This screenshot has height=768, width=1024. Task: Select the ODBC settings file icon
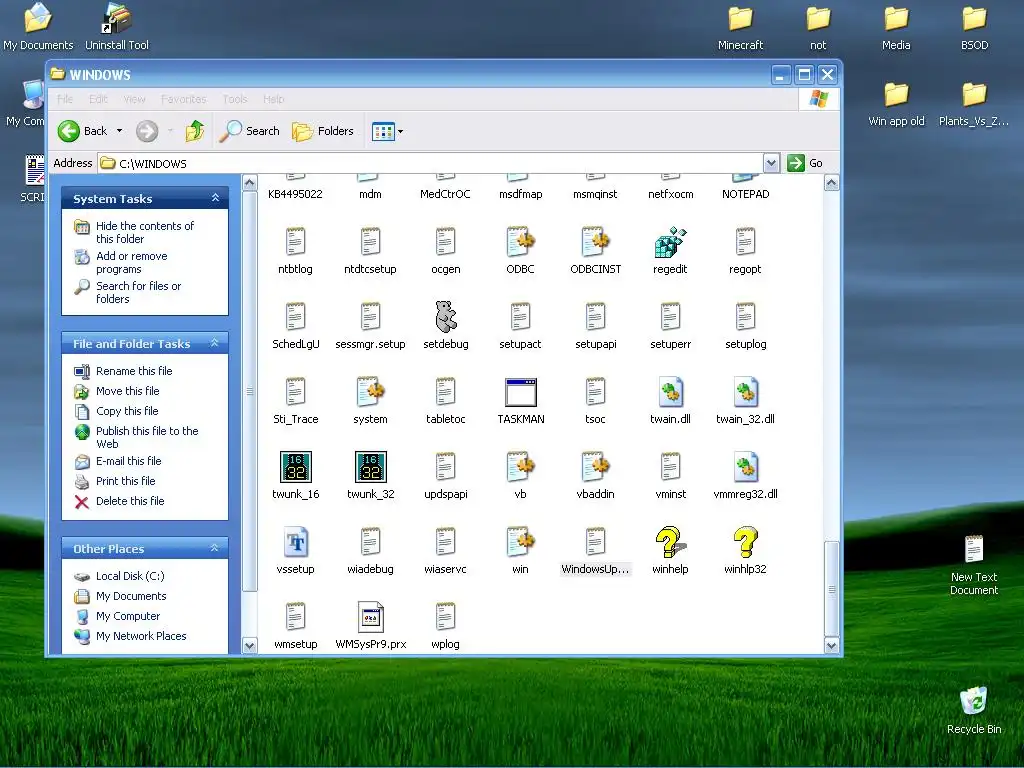[520, 242]
